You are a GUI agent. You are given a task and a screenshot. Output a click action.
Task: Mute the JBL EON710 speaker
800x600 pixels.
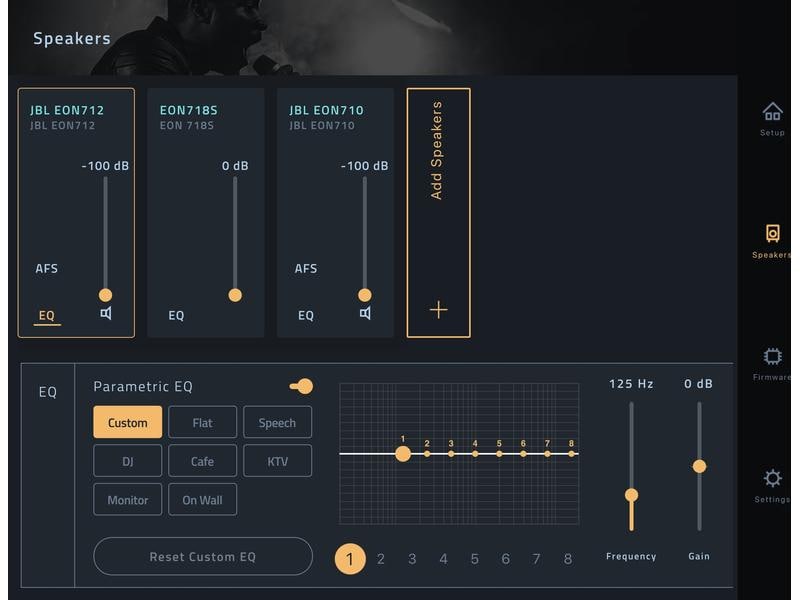click(x=365, y=313)
